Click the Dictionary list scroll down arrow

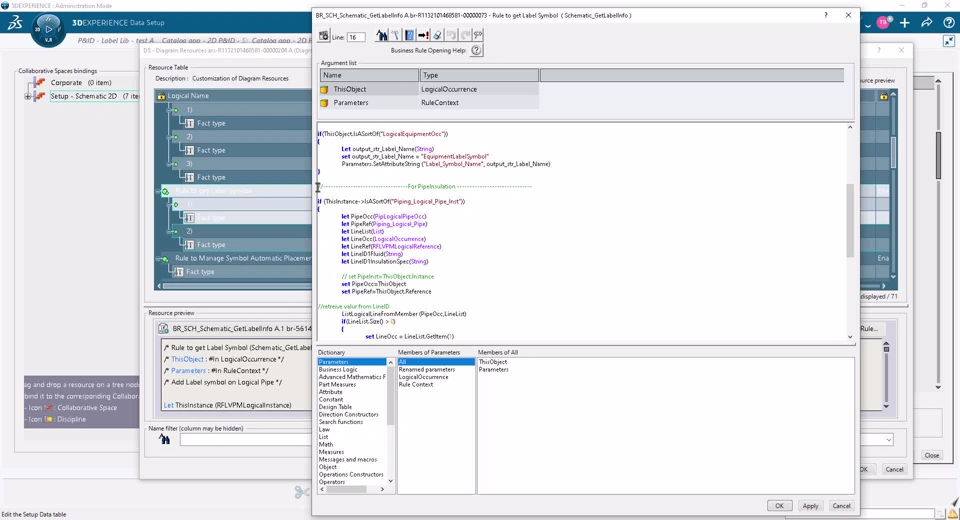pos(391,481)
